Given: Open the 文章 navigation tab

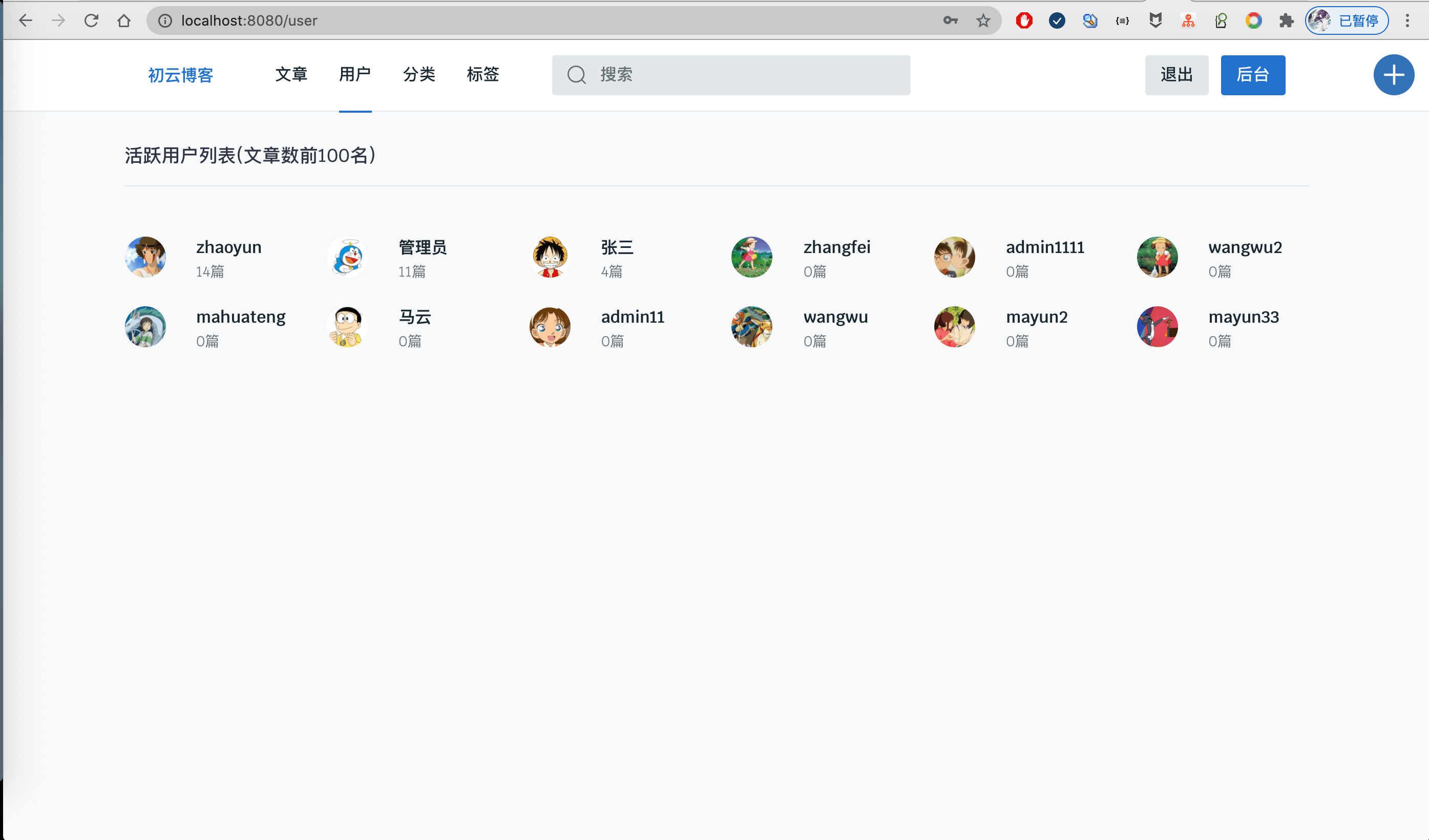Looking at the screenshot, I should (291, 74).
